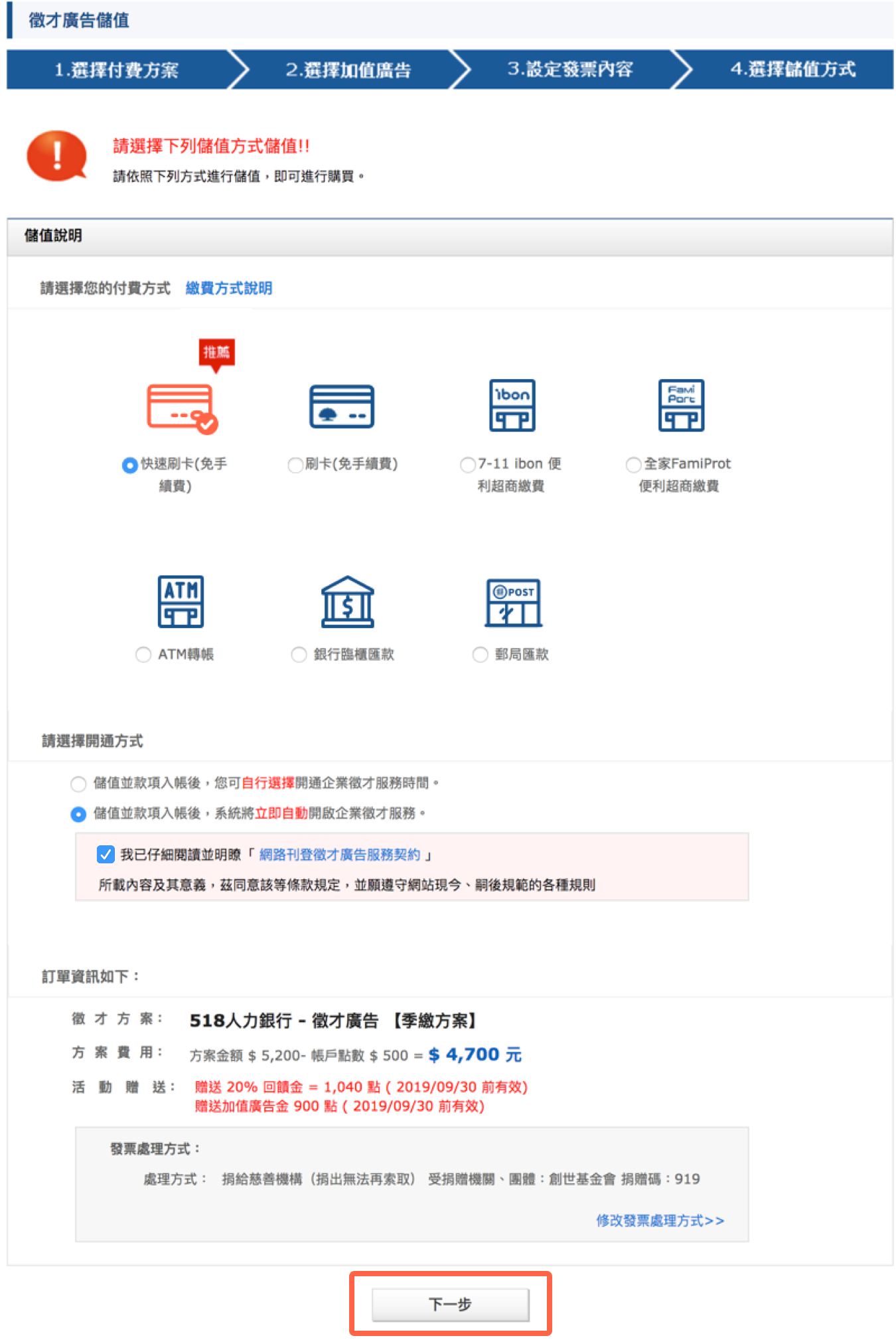
Task: Click the orange exclamation alert icon
Action: click(x=57, y=155)
